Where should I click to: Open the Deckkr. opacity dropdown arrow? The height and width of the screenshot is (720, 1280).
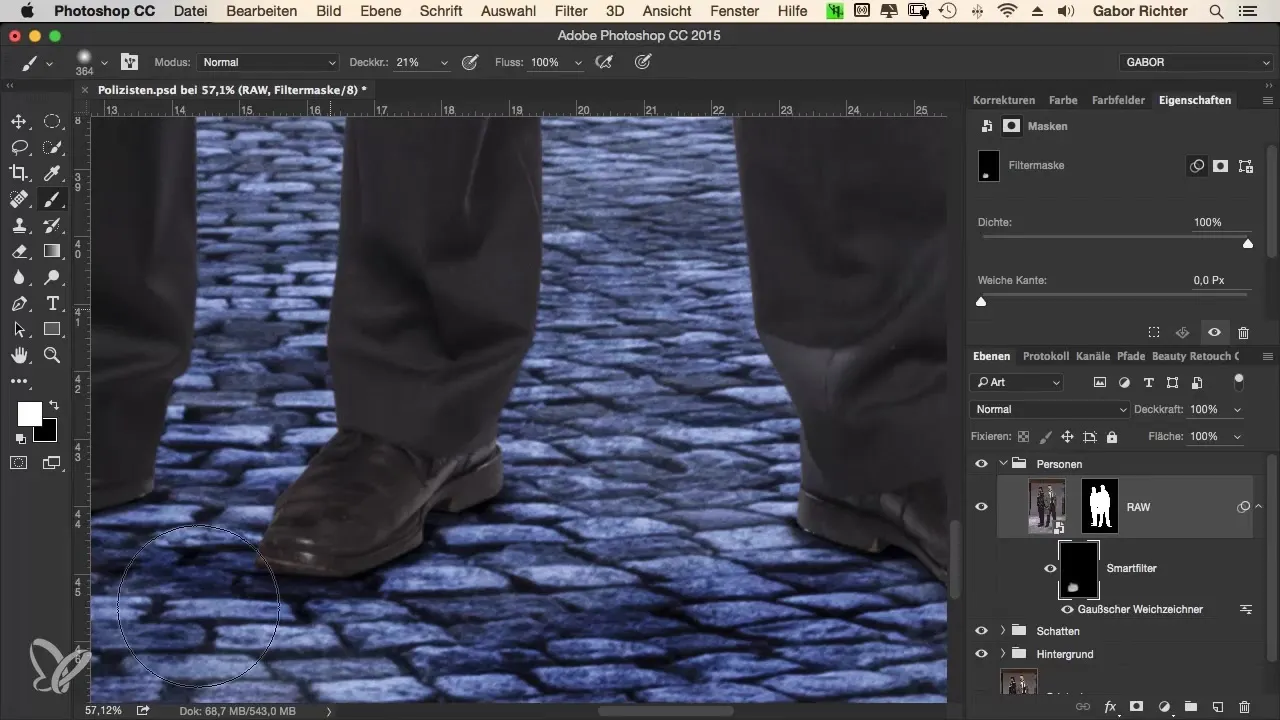pyautogui.click(x=444, y=62)
